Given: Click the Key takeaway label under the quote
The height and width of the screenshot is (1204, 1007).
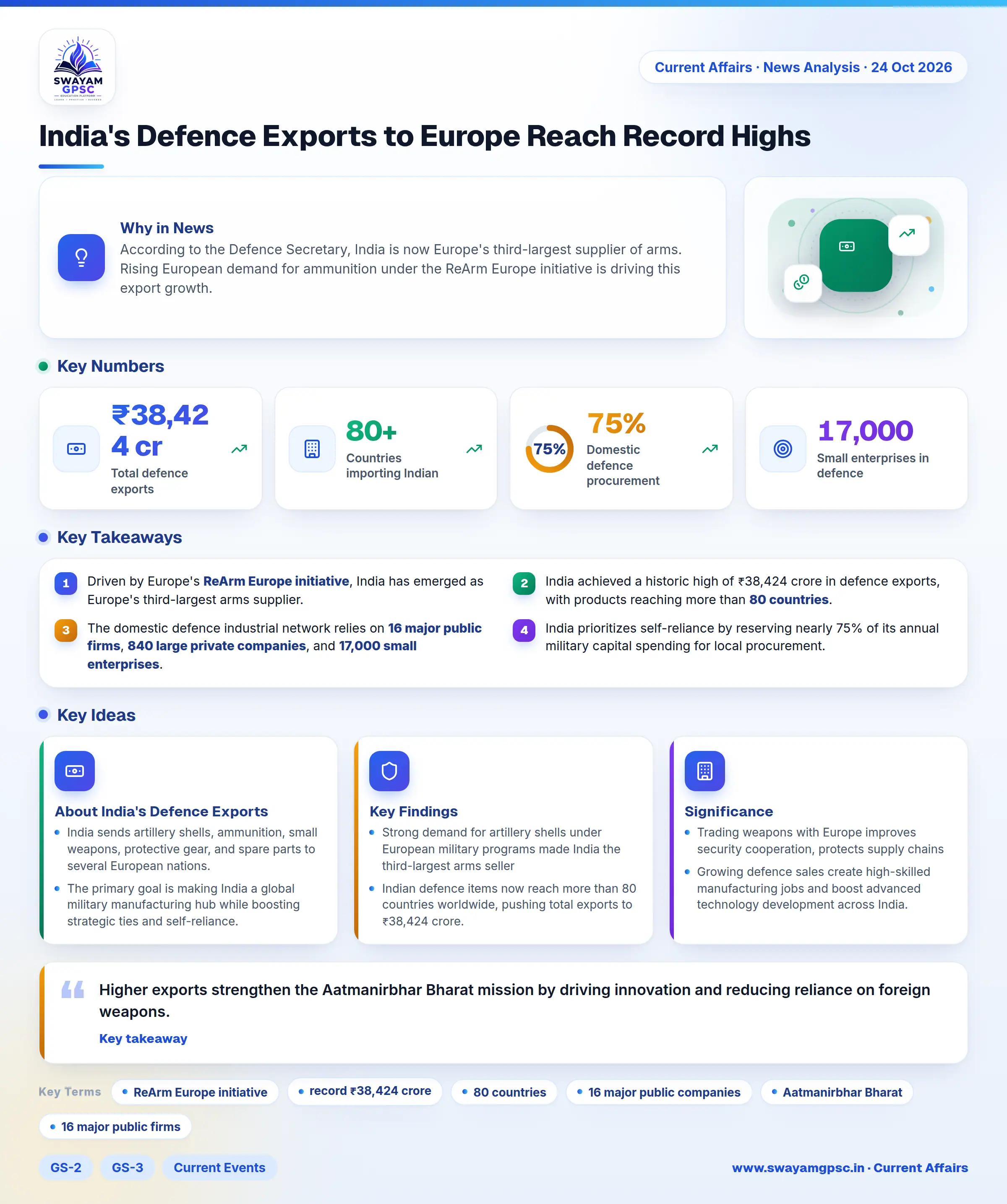Looking at the screenshot, I should 143,1038.
